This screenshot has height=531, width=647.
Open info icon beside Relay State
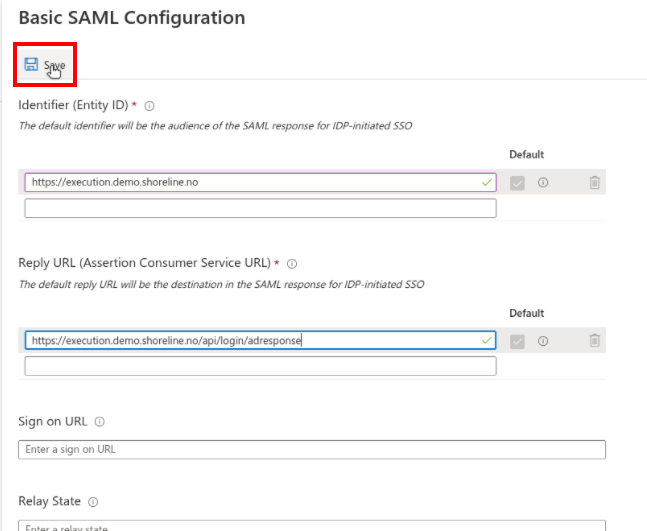click(93, 502)
